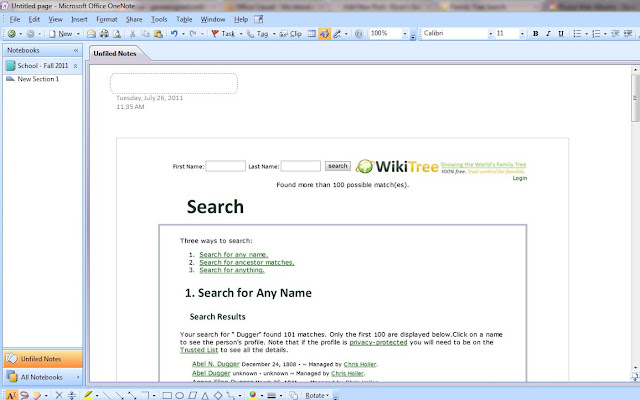Collapse the Notebooks navigation pane
Viewport: 640px width, 400px height.
click(76, 50)
